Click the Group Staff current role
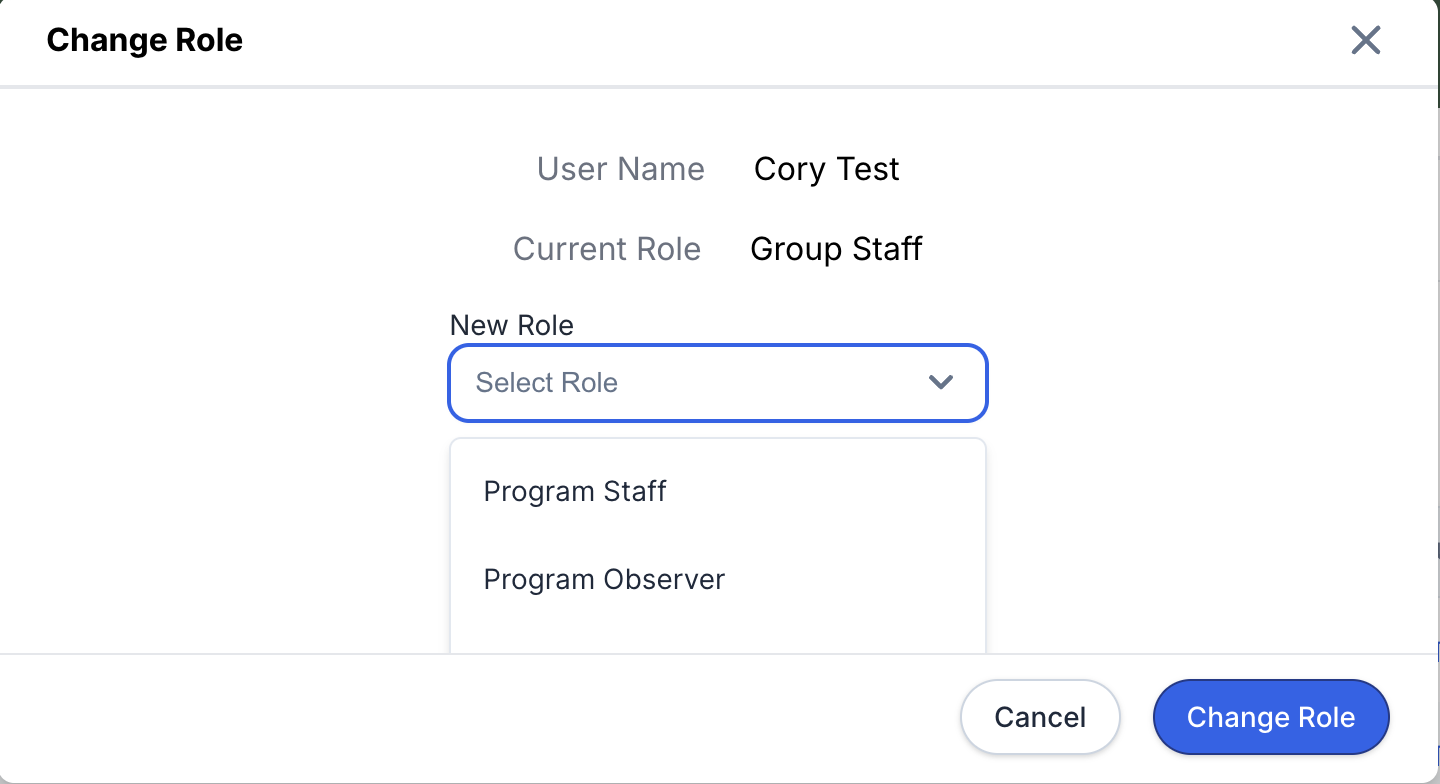This screenshot has width=1440, height=784. 836,249
